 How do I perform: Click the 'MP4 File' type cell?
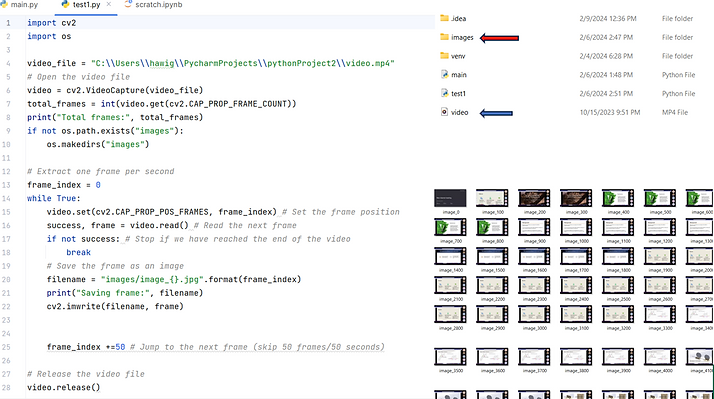pos(675,112)
